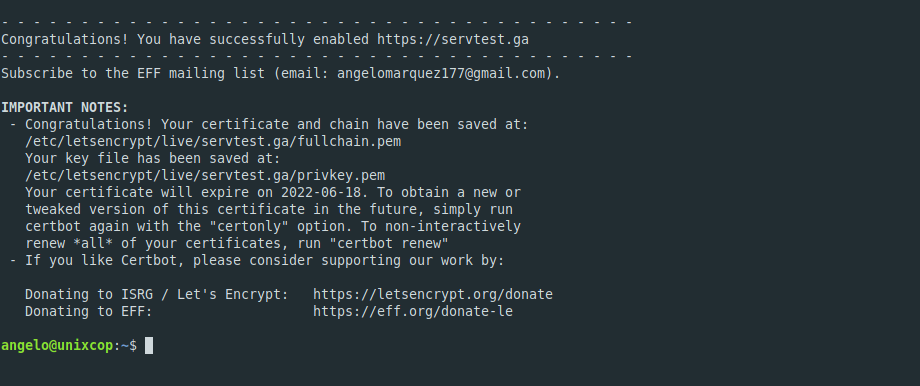Click the angelo@unixcop prompt text
920x386 pixels.
[57, 346]
